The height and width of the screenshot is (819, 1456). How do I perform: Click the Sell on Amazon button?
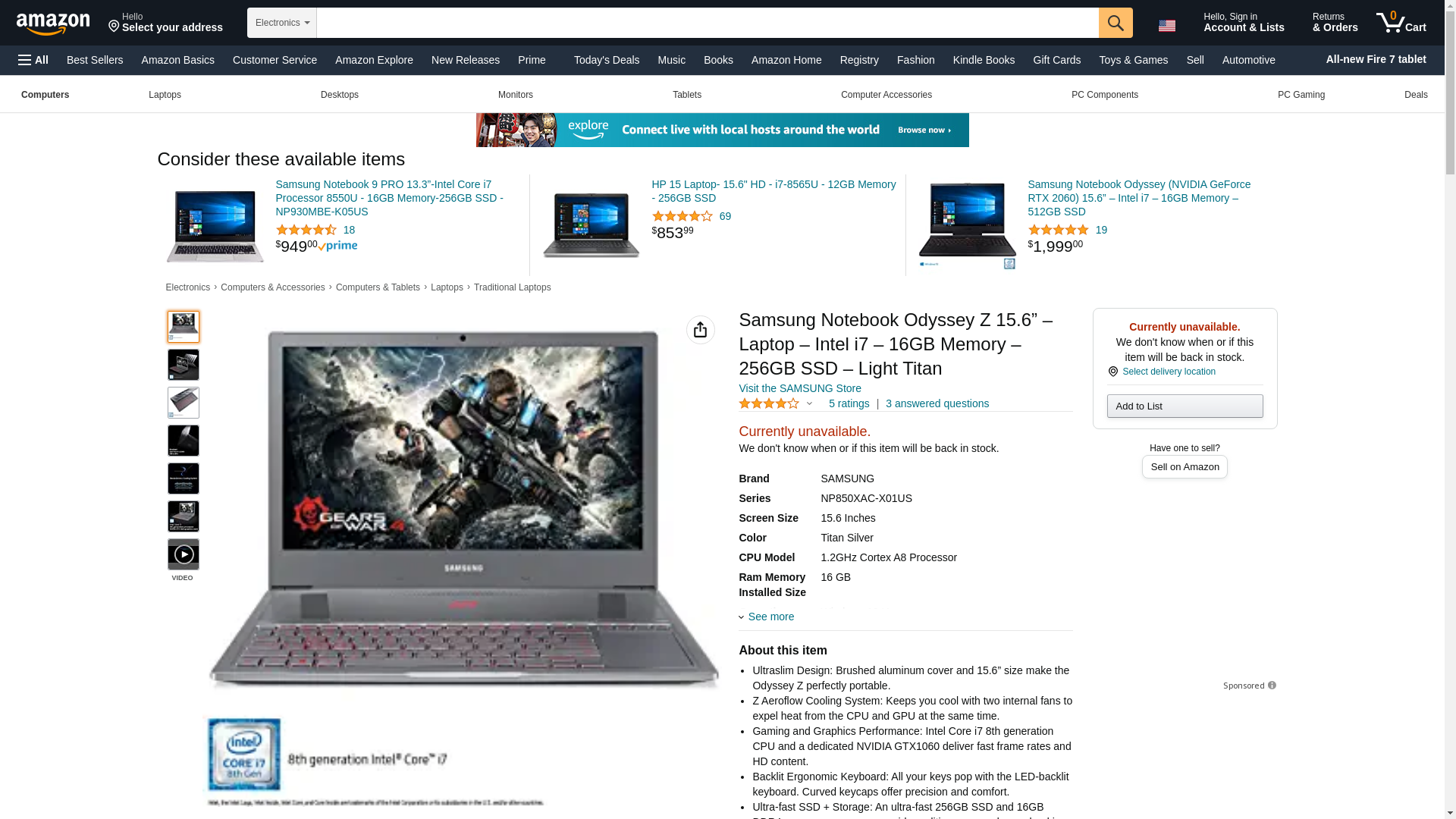(1185, 467)
